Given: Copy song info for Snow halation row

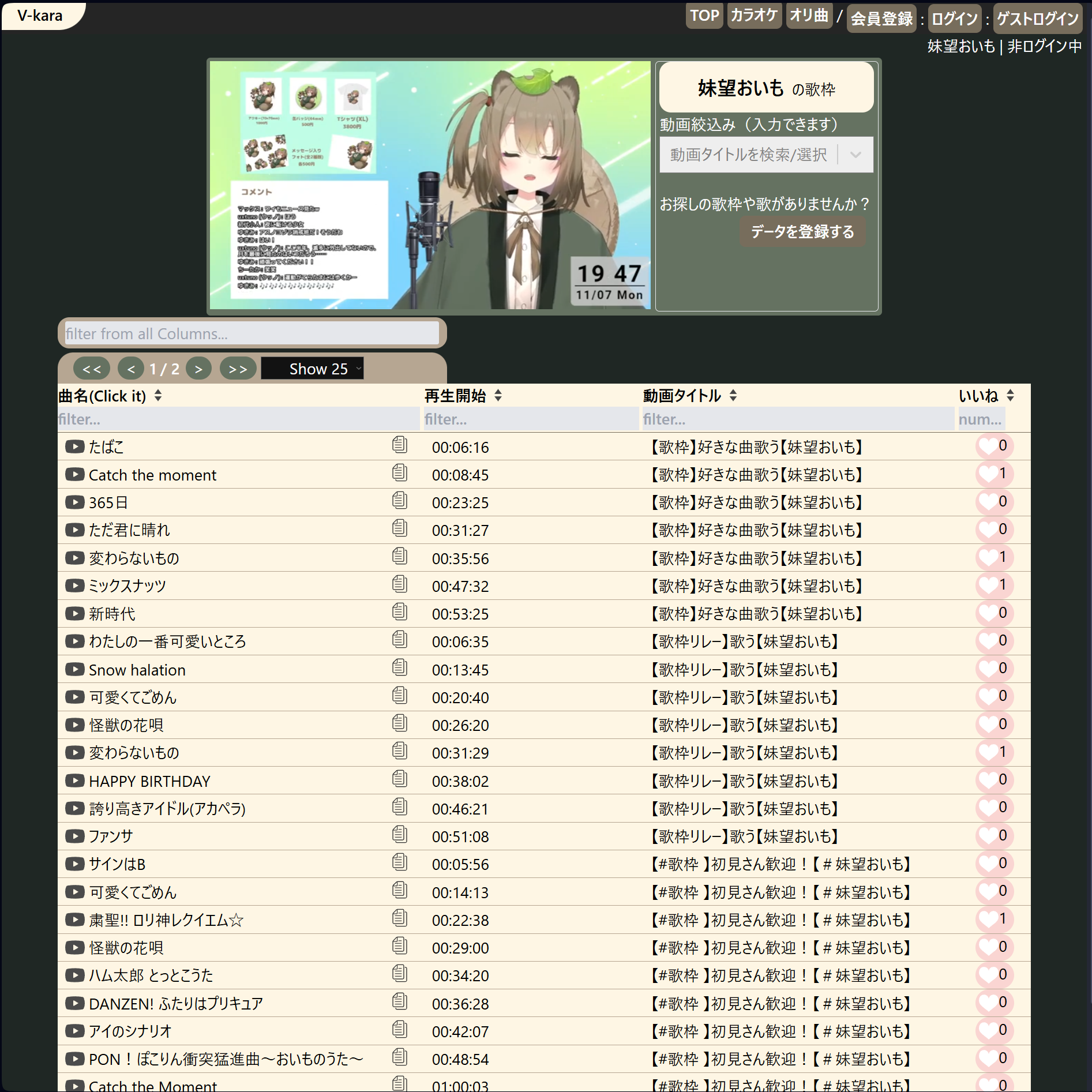Looking at the screenshot, I should point(400,667).
